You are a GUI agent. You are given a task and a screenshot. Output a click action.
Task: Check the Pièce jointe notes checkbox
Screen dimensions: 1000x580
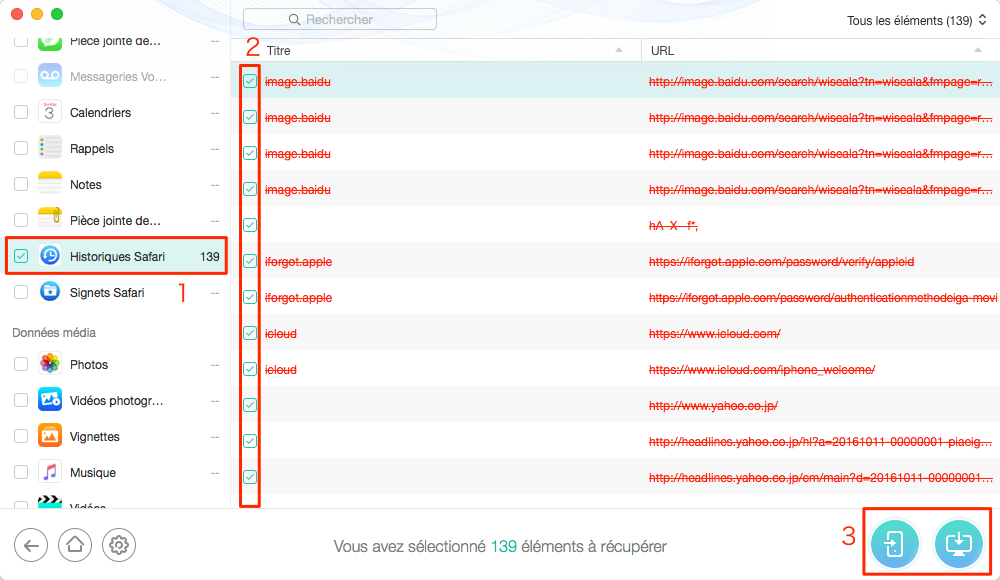pyautogui.click(x=21, y=220)
